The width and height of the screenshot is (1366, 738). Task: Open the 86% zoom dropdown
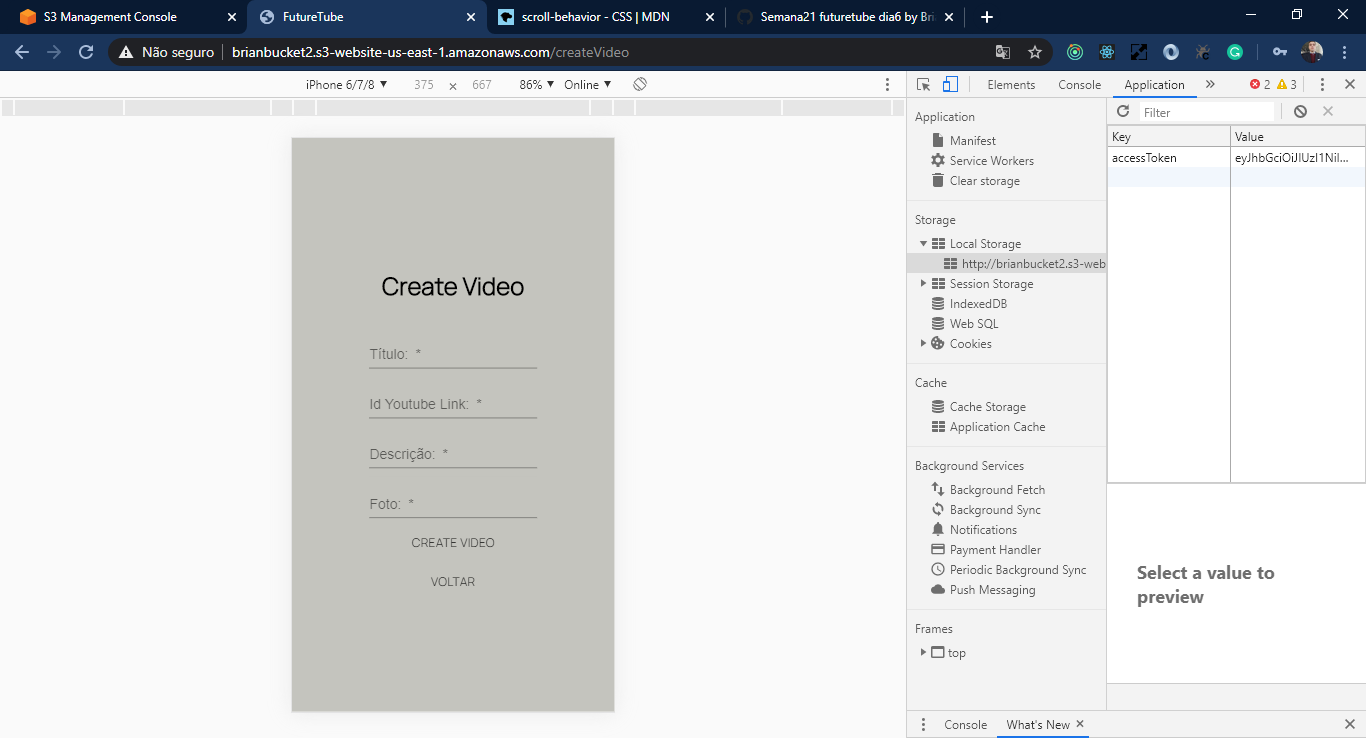tap(536, 85)
